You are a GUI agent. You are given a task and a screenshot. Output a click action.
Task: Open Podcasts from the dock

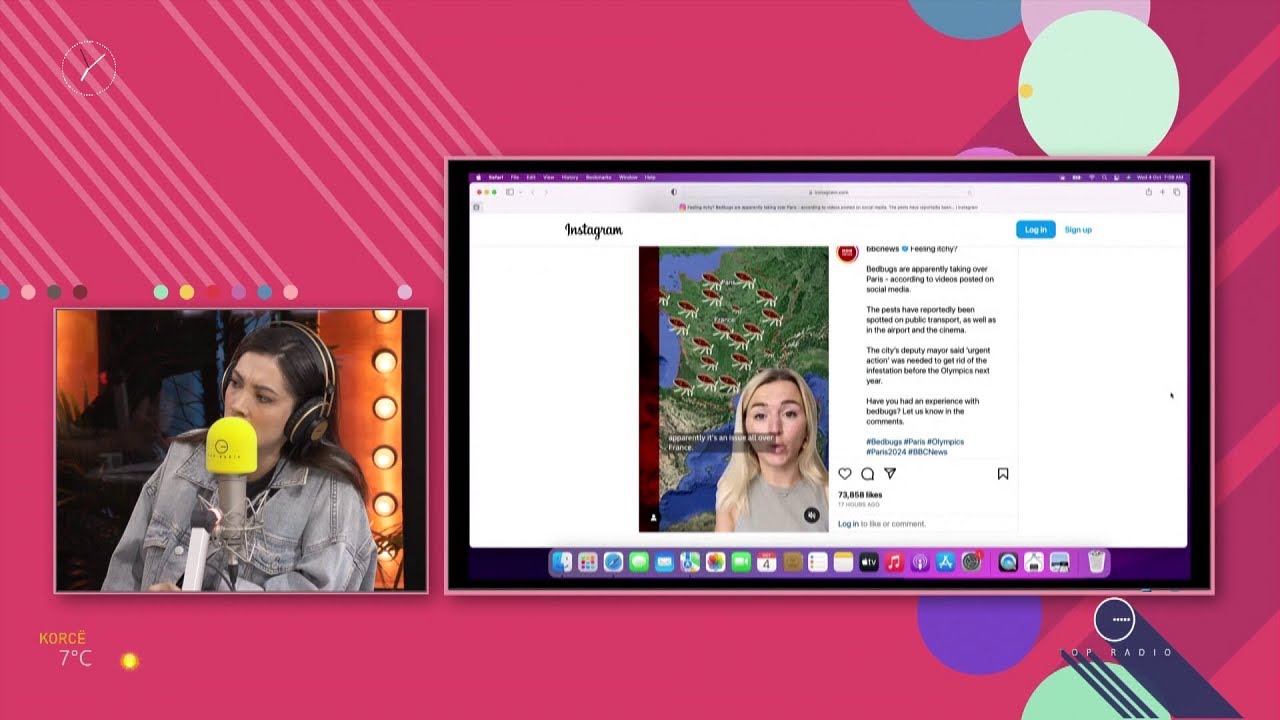click(x=920, y=563)
